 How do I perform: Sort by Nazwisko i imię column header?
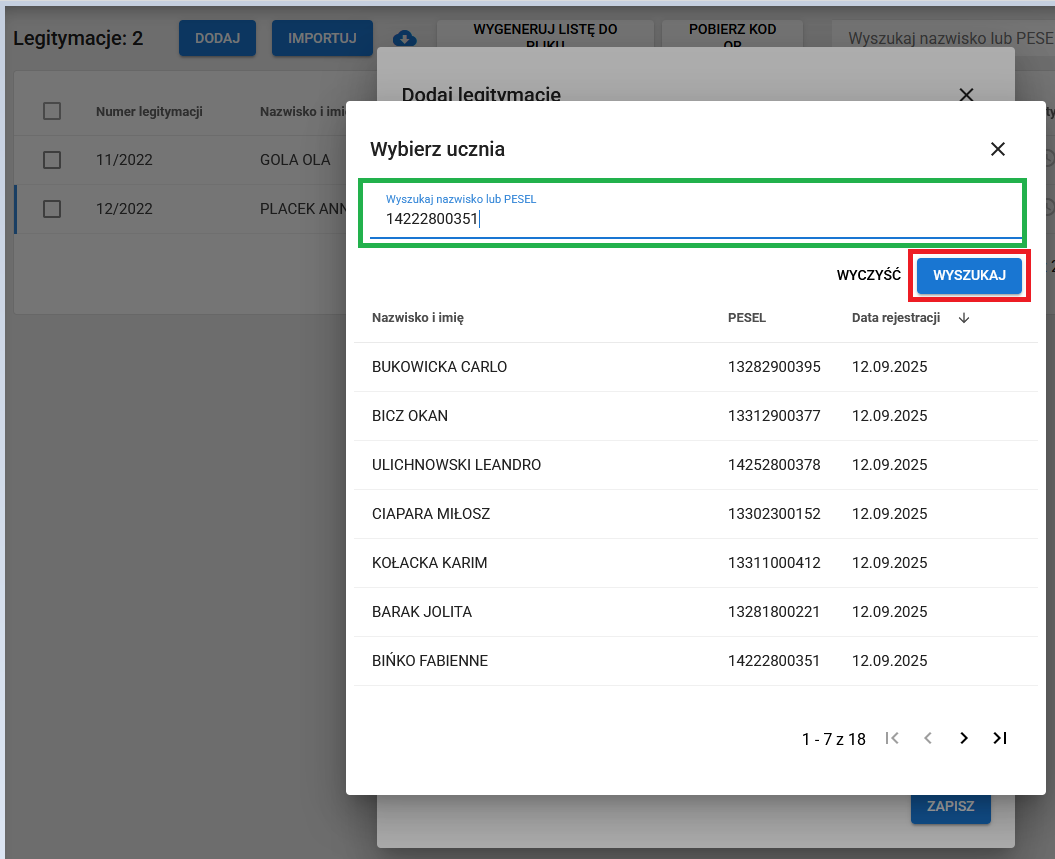[x=417, y=318]
